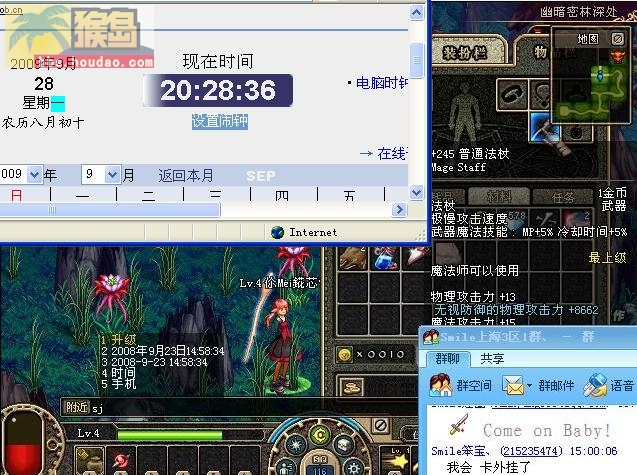Click the brown leather item in inventory
The image size is (637, 475).
[353, 258]
